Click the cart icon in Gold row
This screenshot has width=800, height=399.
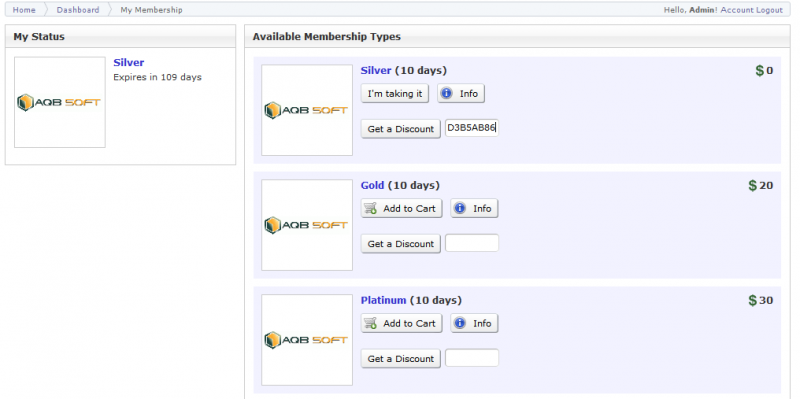371,208
